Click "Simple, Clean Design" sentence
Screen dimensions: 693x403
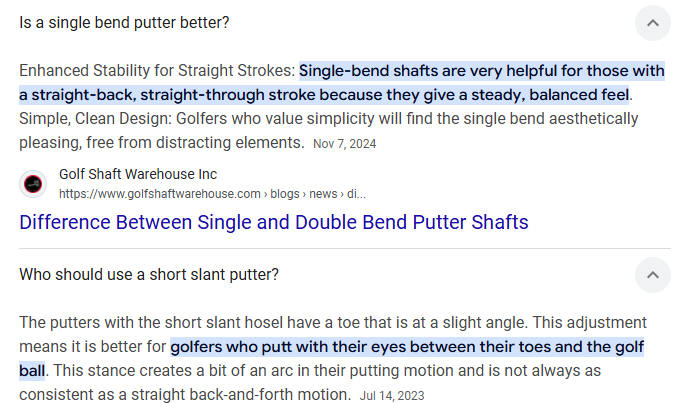pyautogui.click(x=329, y=130)
